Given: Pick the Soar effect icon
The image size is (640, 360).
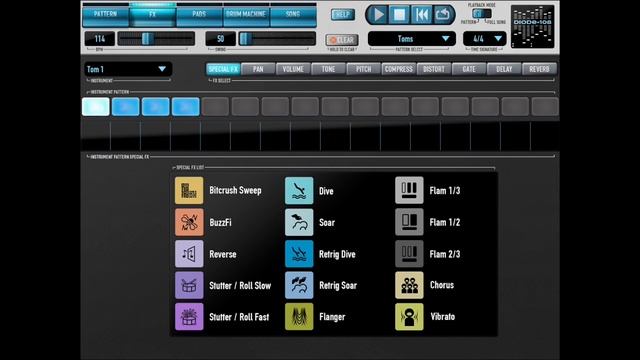Looking at the screenshot, I should 299,222.
